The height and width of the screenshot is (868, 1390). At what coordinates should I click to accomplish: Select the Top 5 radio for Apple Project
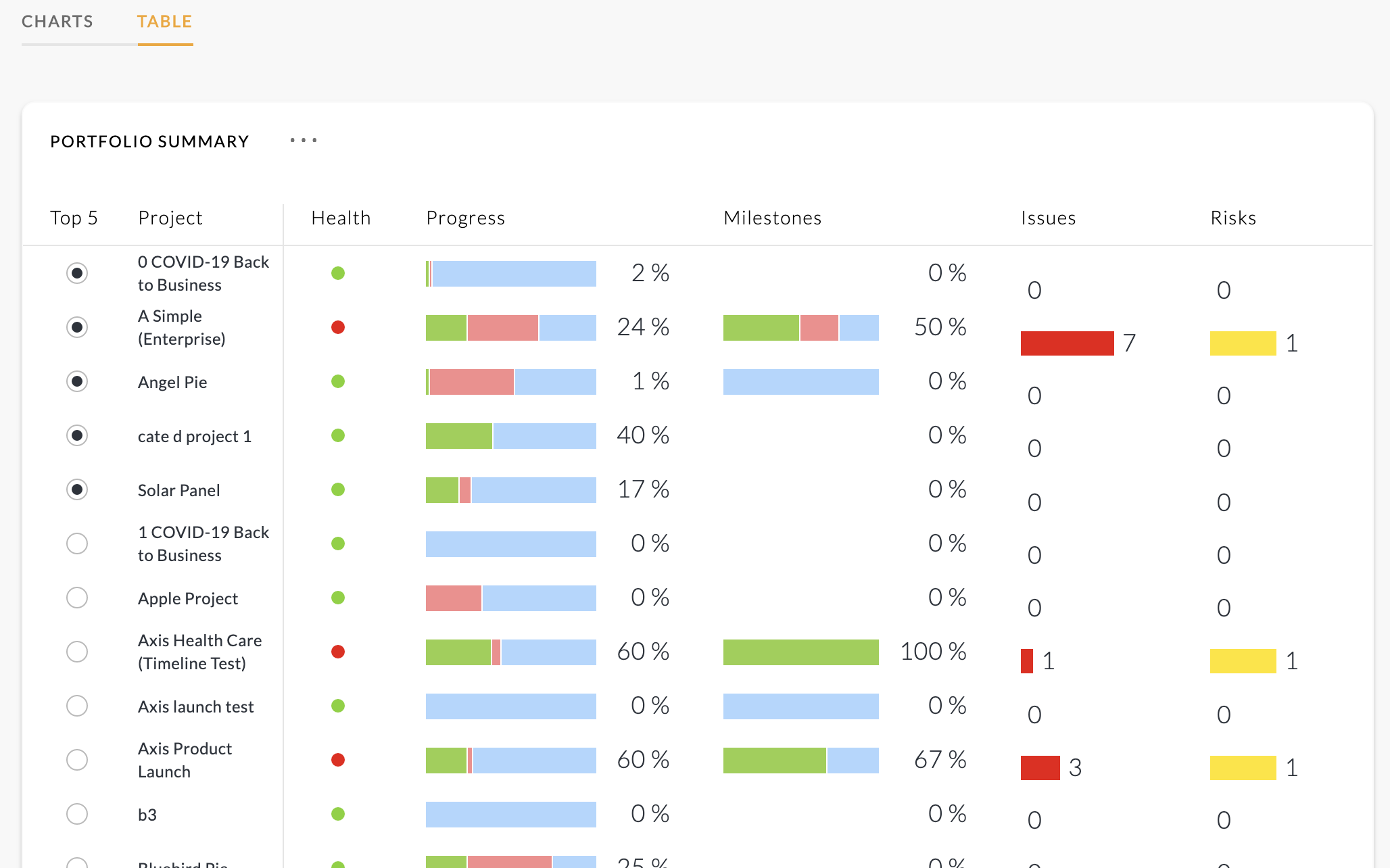pyautogui.click(x=77, y=598)
